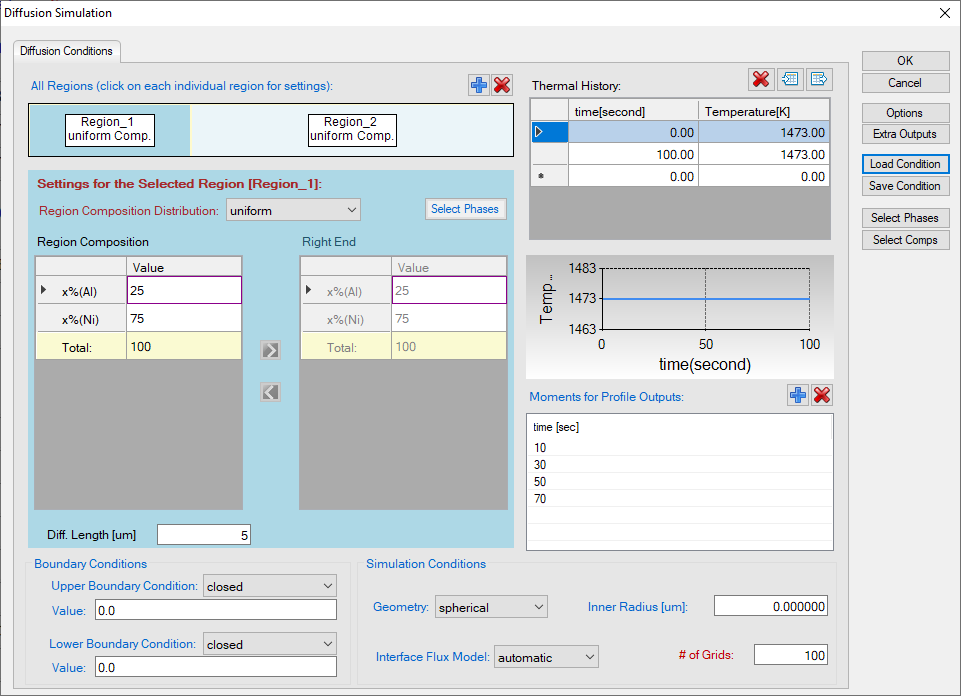Click import thermal history table icon
961x696 pixels.
click(x=791, y=79)
